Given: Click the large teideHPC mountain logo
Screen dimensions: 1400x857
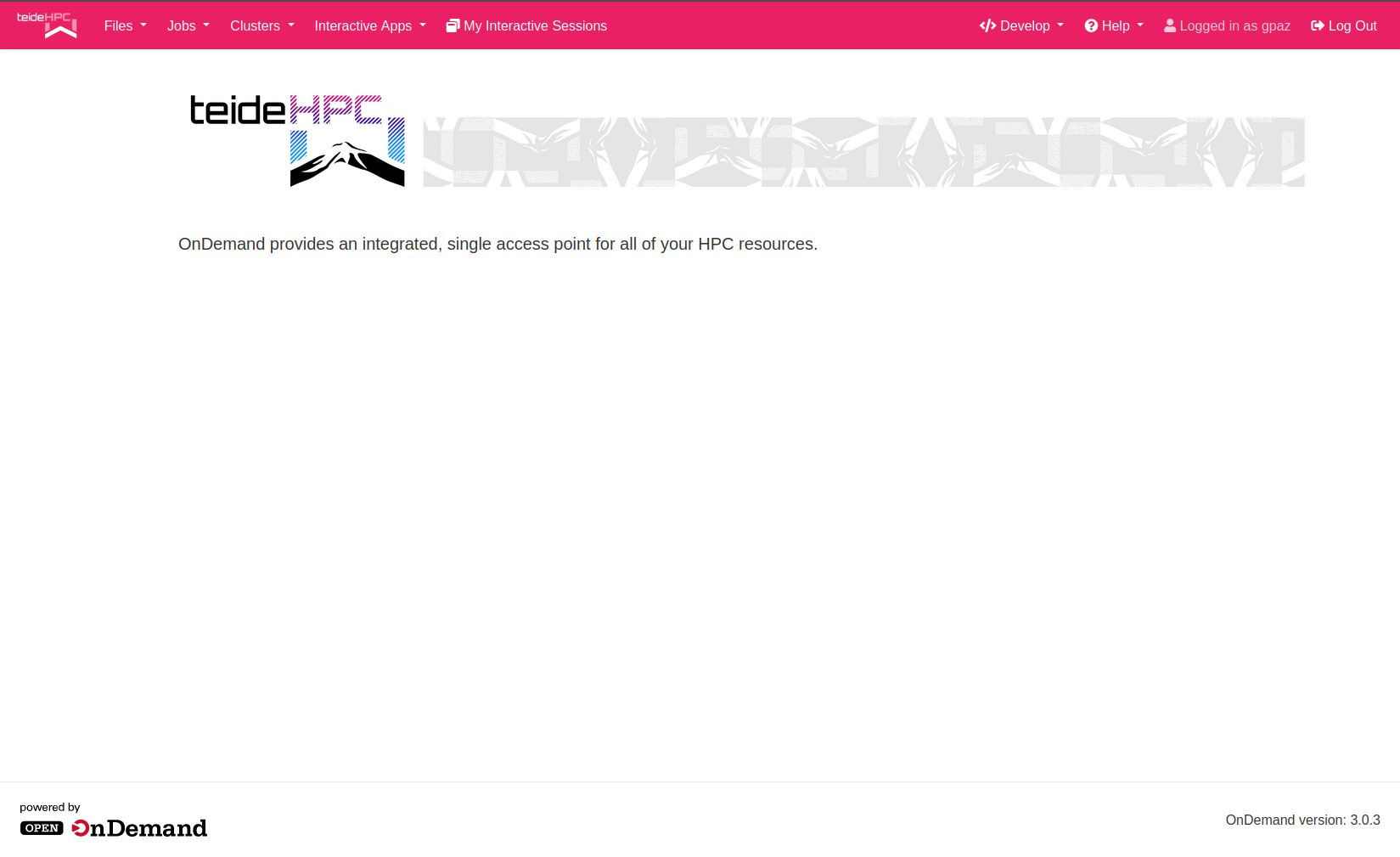Looking at the screenshot, I should pyautogui.click(x=297, y=140).
